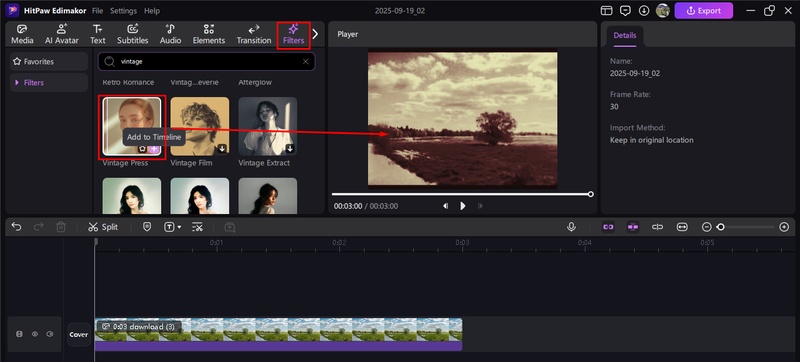Step to next frame
The height and width of the screenshot is (362, 800).
pyautogui.click(x=480, y=206)
